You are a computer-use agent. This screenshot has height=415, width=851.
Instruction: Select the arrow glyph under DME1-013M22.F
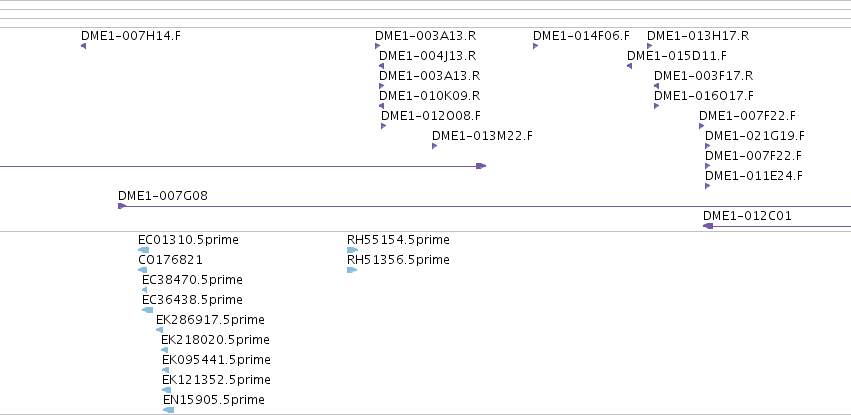435,146
